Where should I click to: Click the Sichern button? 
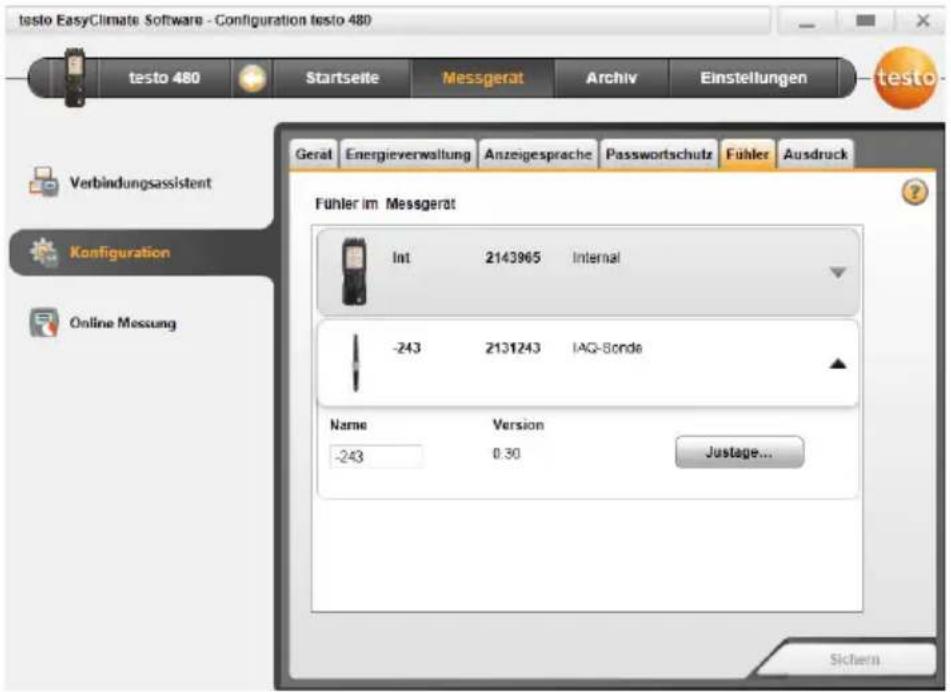point(854,659)
